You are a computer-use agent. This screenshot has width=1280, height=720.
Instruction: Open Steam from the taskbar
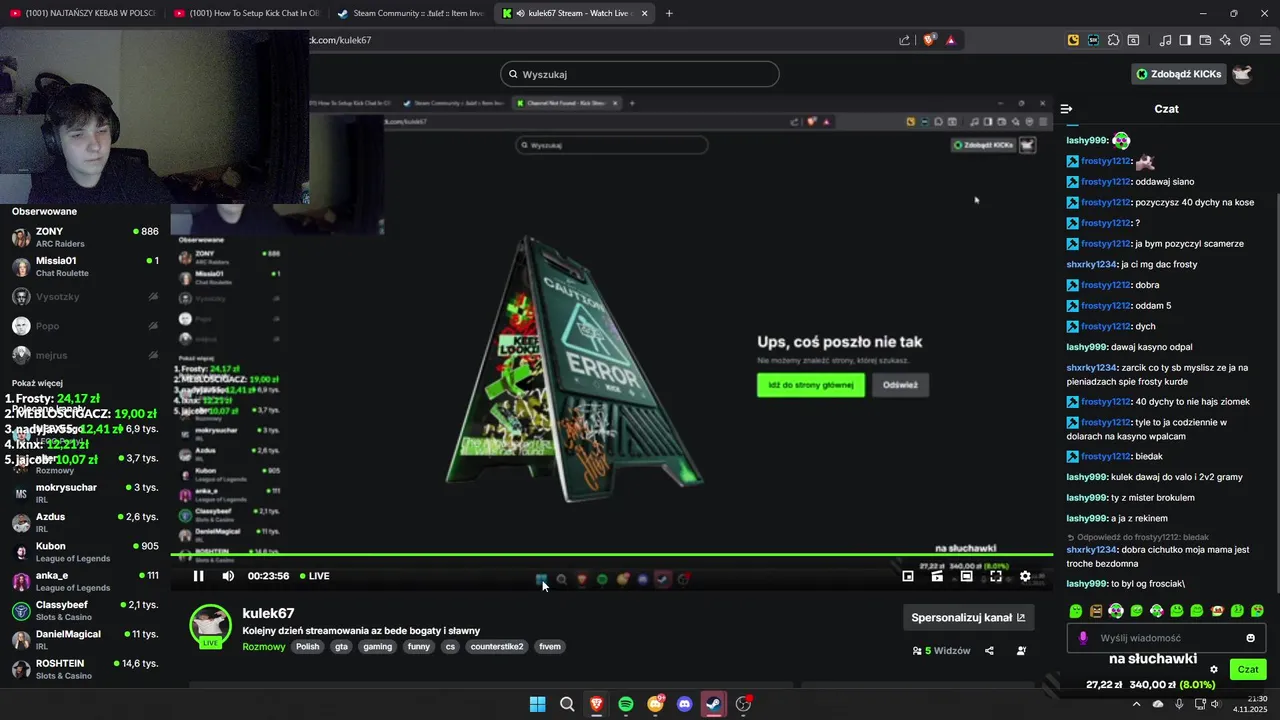[714, 704]
